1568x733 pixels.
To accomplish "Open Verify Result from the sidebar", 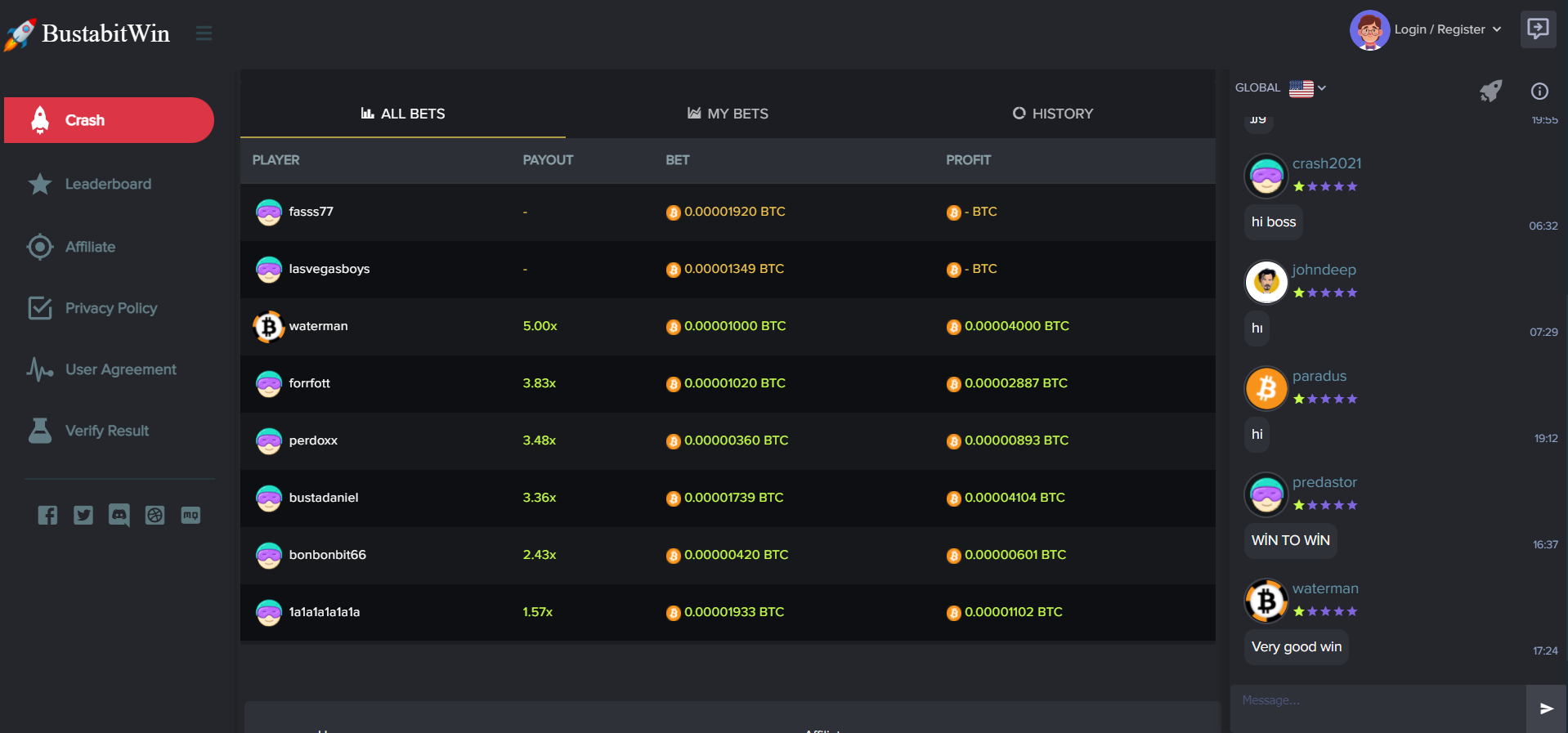I will pyautogui.click(x=106, y=431).
